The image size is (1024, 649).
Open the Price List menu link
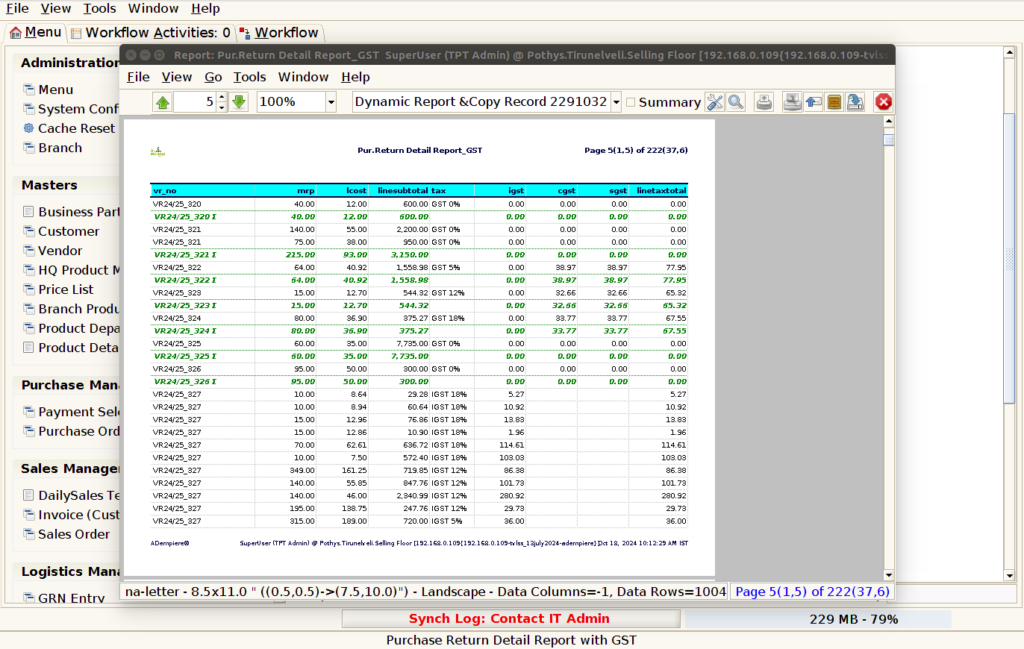(65, 289)
